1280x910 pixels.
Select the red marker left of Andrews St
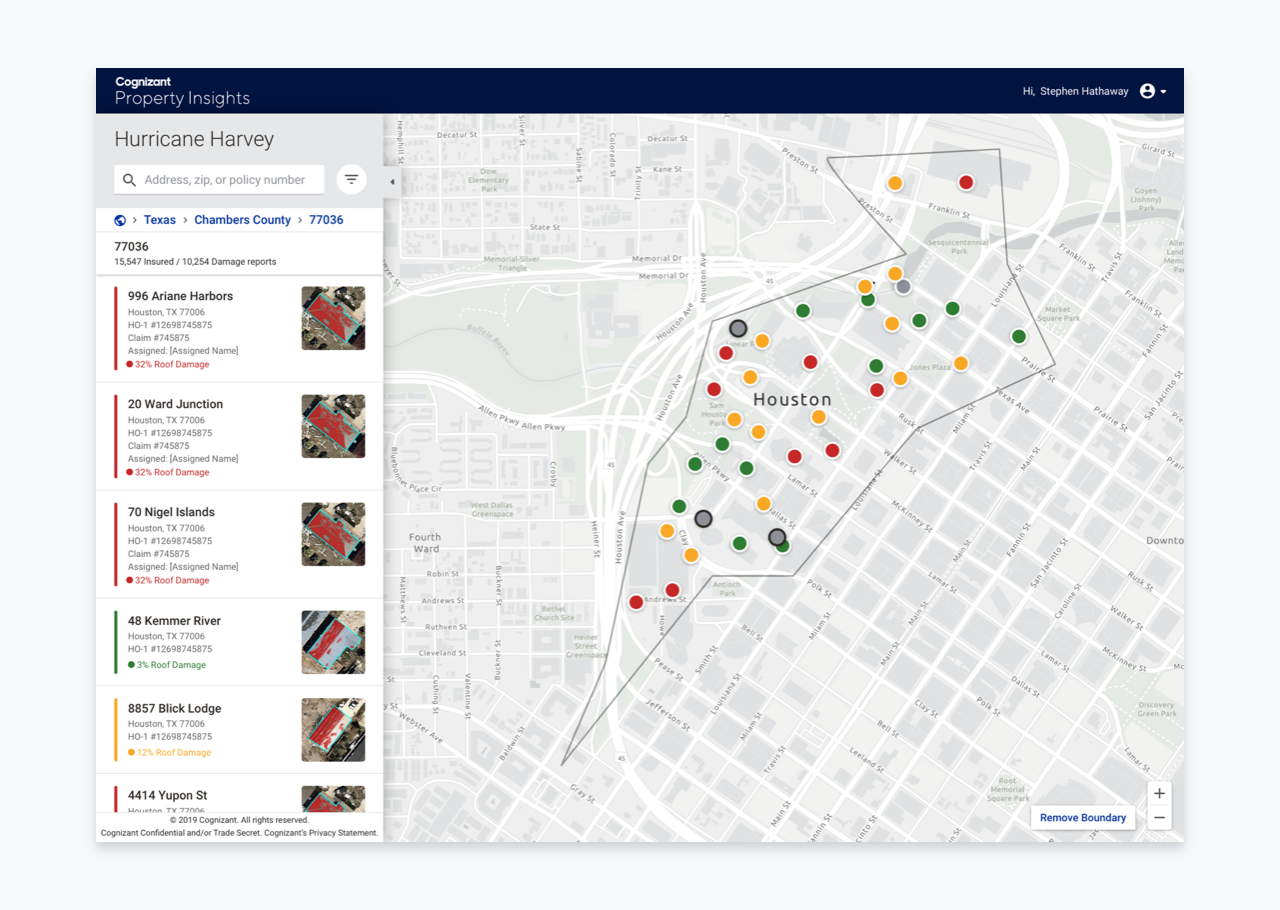636,602
